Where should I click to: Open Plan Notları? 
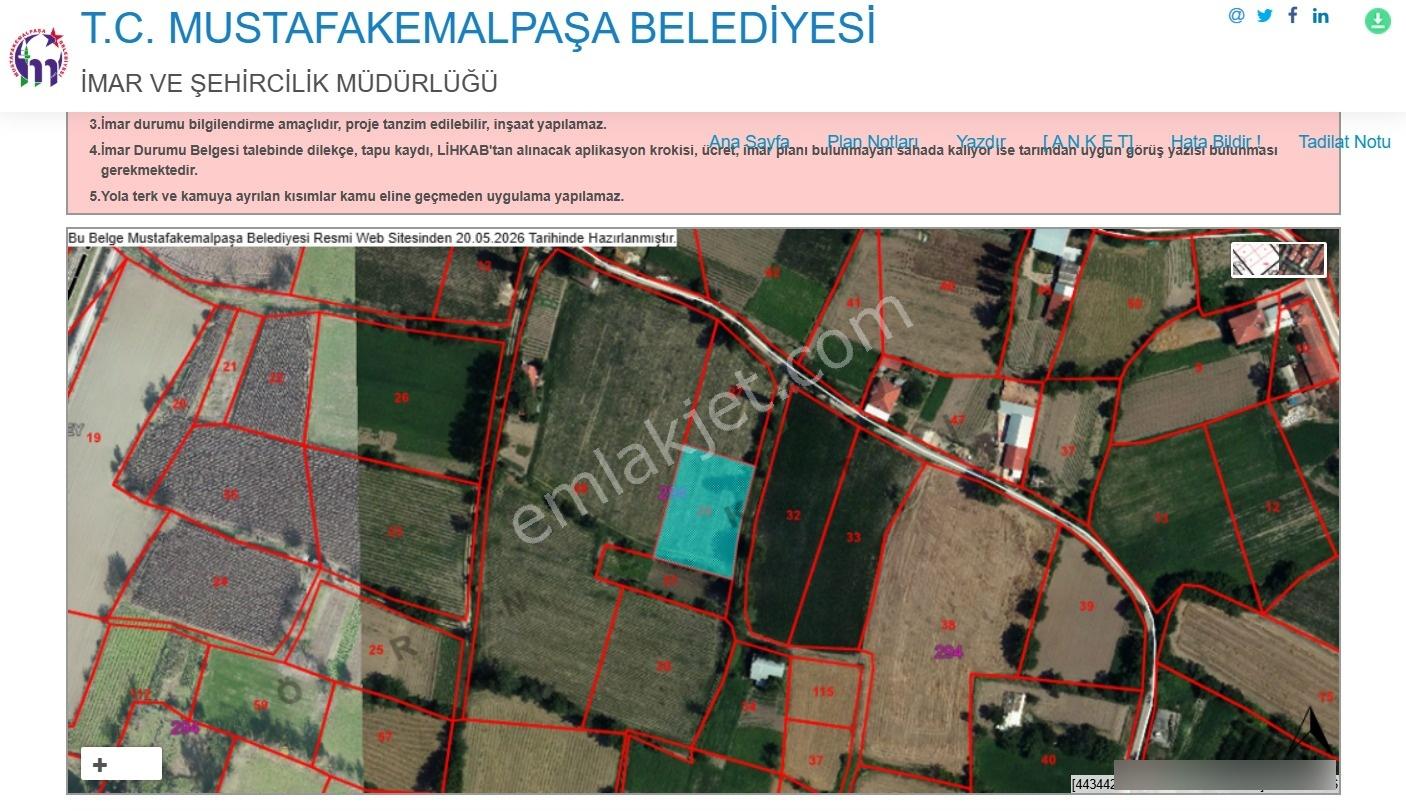(872, 142)
